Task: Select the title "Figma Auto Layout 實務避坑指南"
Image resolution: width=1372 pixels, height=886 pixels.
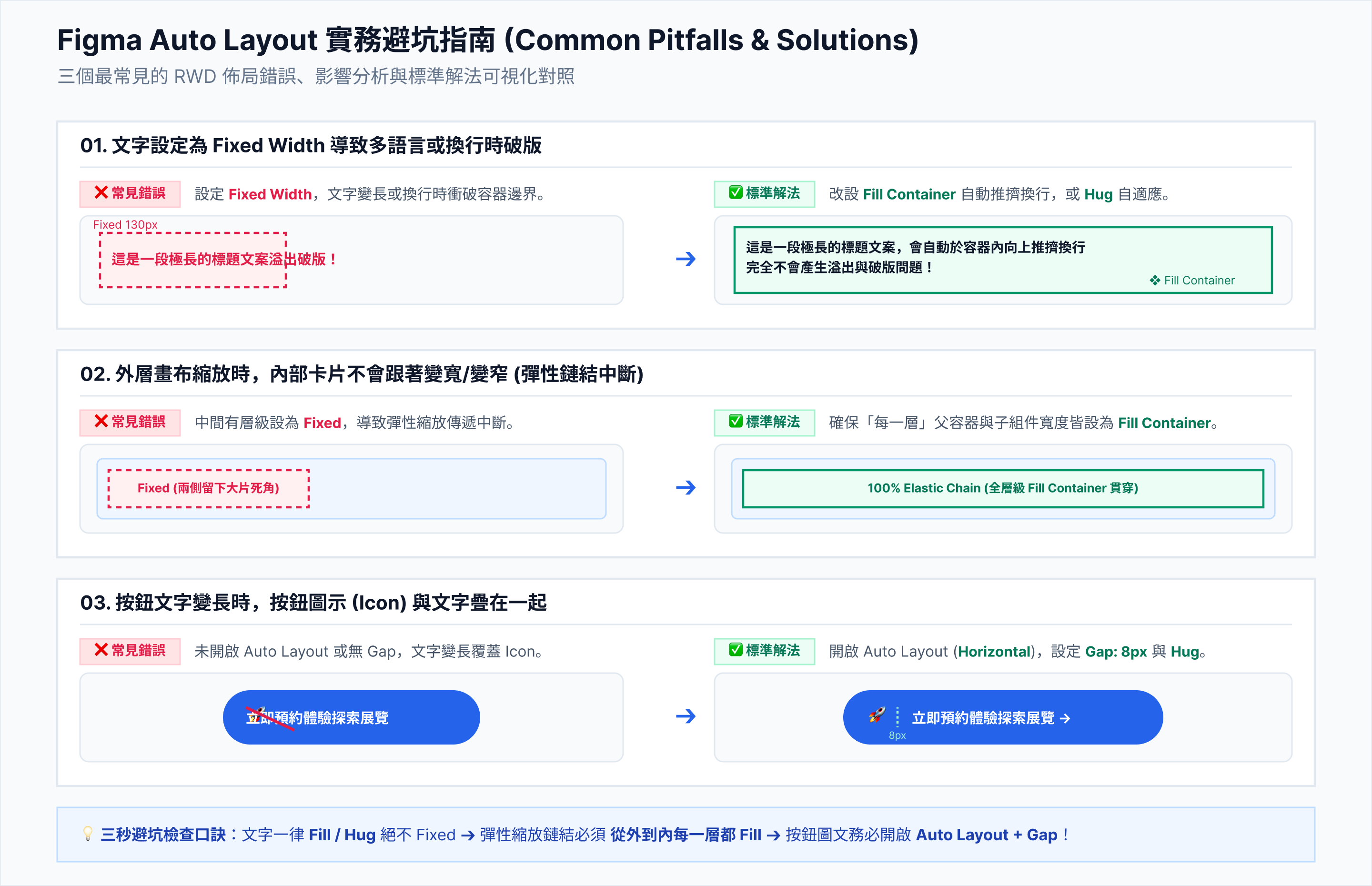Action: click(276, 40)
